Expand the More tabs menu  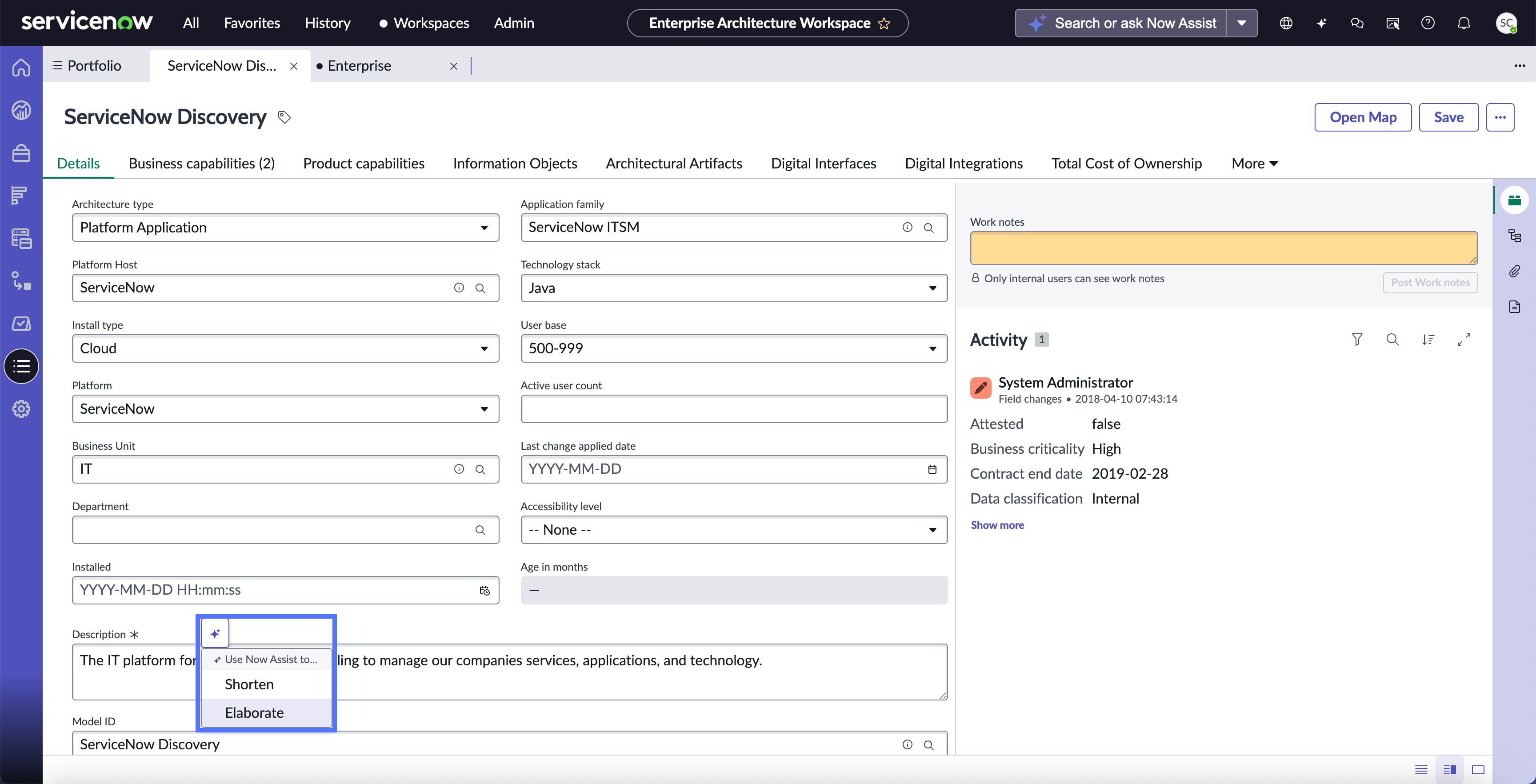tap(1255, 164)
